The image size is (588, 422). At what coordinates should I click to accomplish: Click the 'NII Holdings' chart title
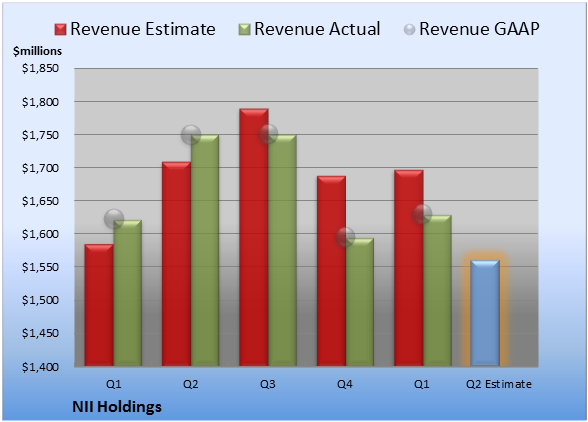coord(117,407)
